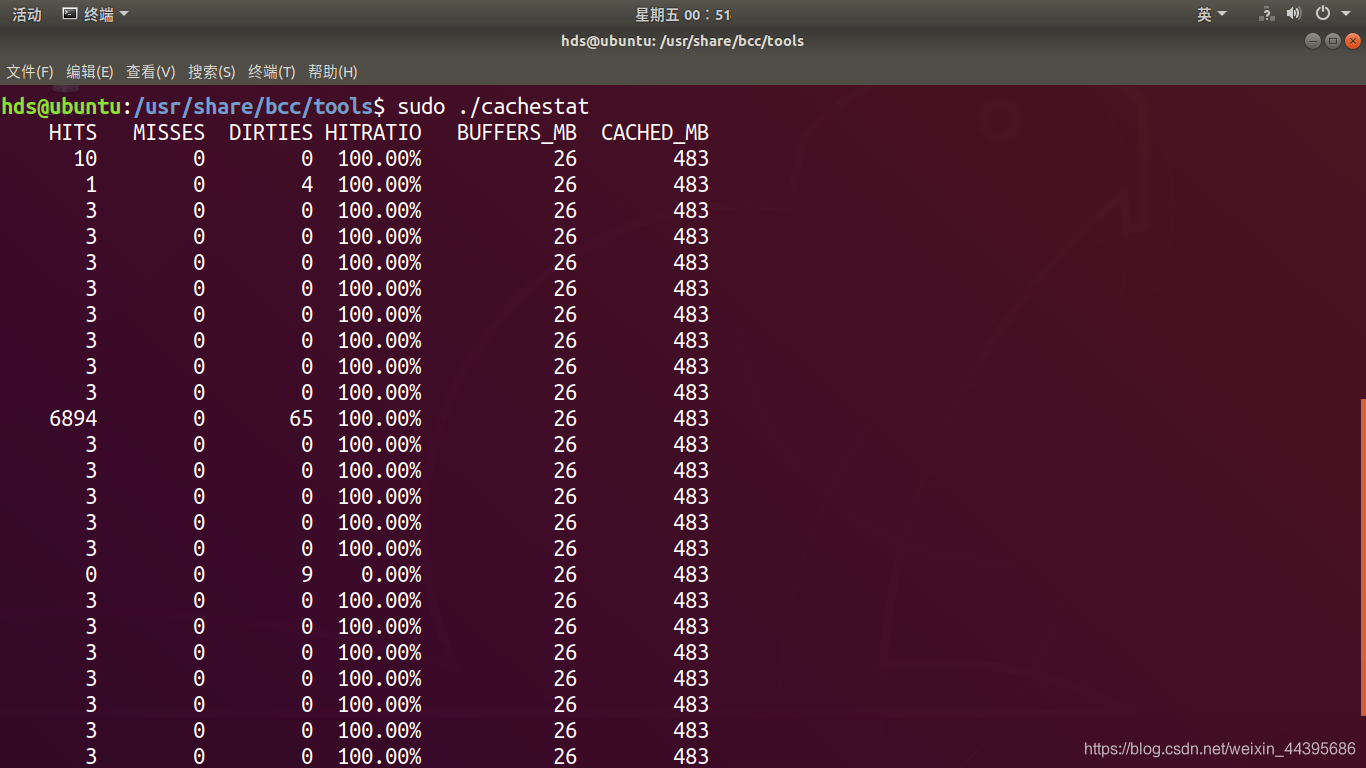The image size is (1366, 768).
Task: Click the DIRTIES value 9
Action: [307, 574]
